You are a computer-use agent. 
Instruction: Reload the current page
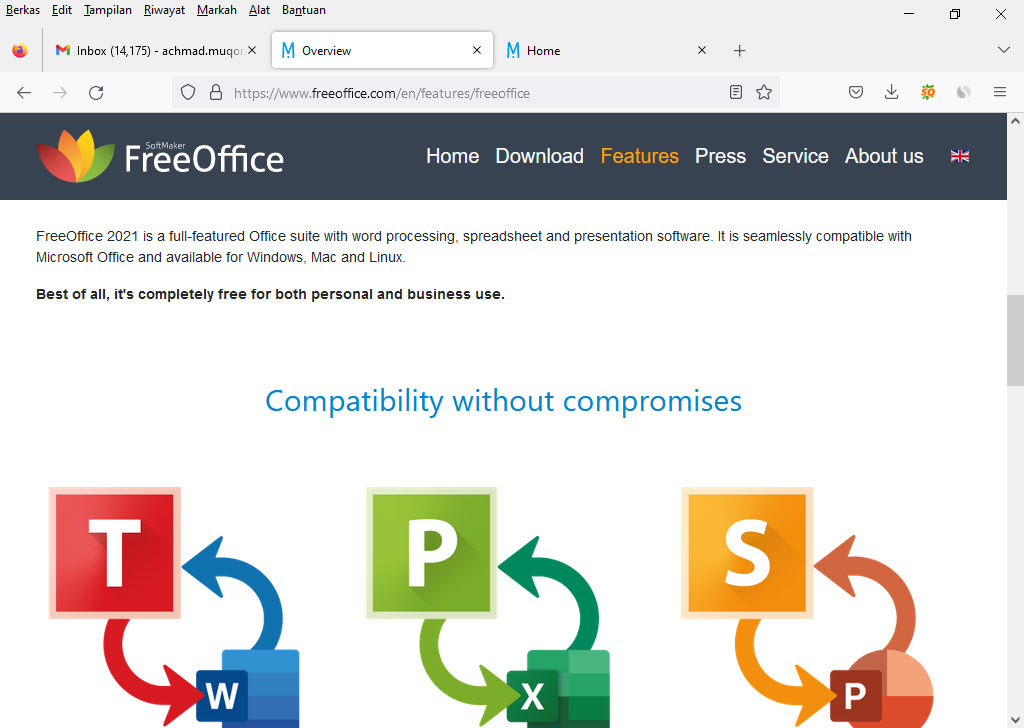click(96, 92)
